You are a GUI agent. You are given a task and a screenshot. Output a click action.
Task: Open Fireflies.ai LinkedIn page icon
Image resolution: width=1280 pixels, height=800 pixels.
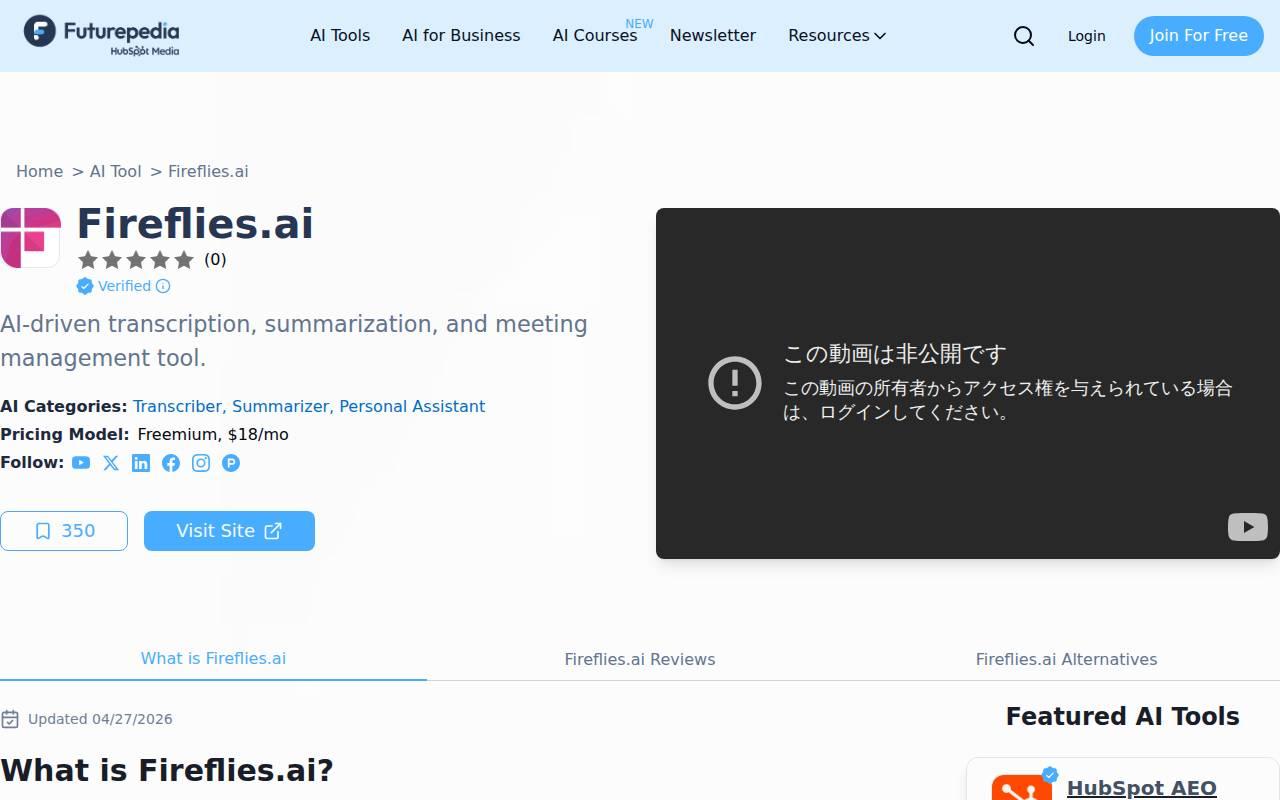(x=141, y=463)
